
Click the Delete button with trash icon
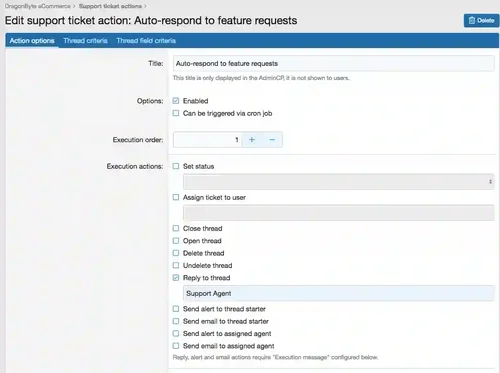pos(481,21)
